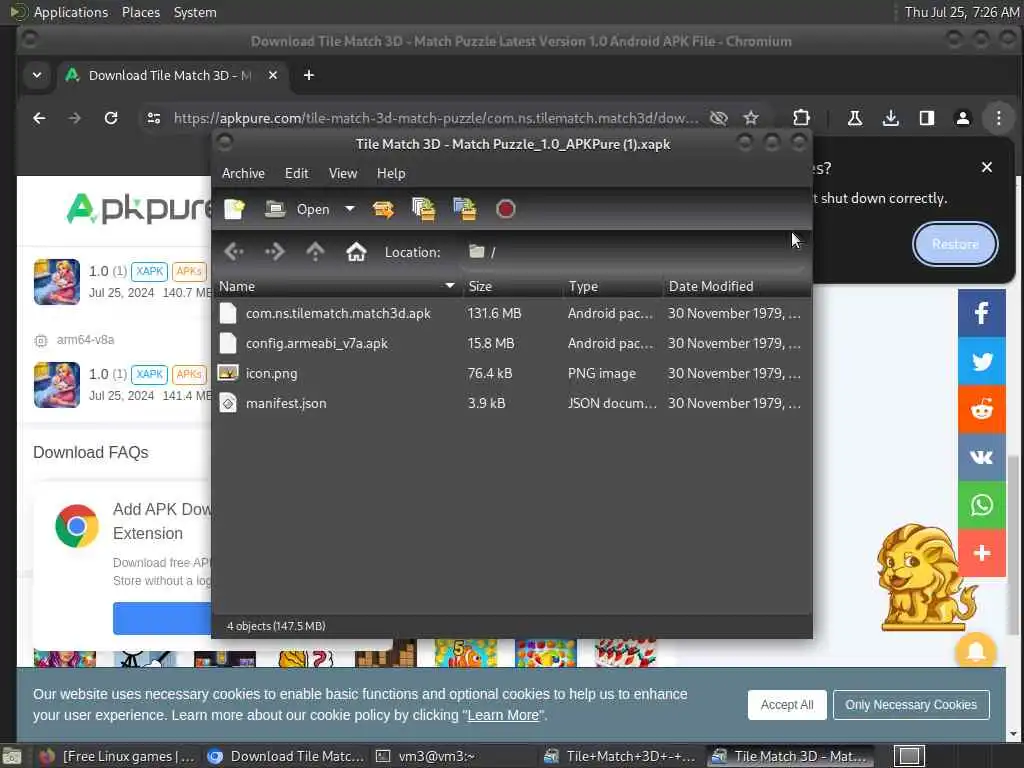
Task: Open Chromium downloads icon
Action: 890,118
